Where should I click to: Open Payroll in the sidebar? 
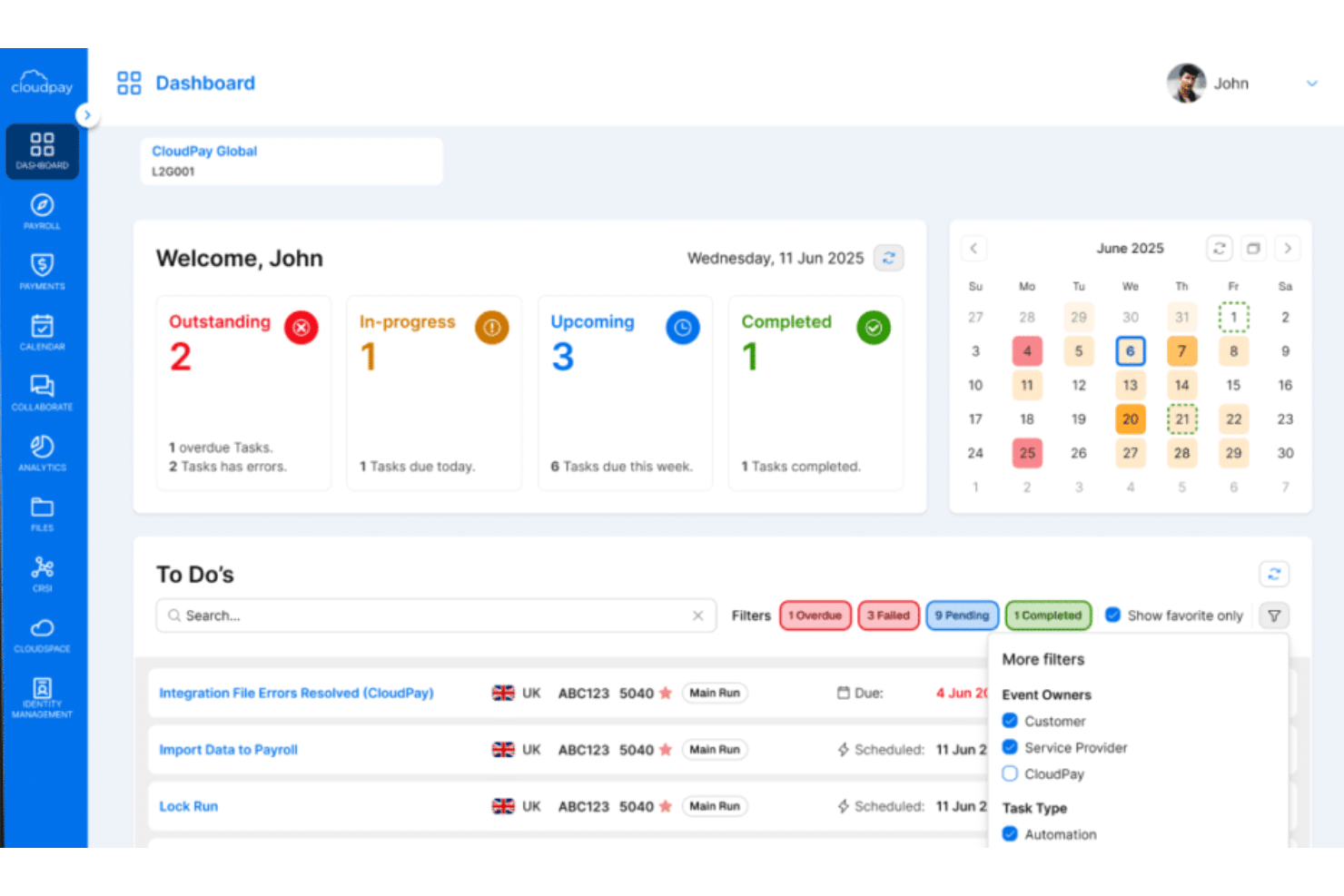pos(42,212)
